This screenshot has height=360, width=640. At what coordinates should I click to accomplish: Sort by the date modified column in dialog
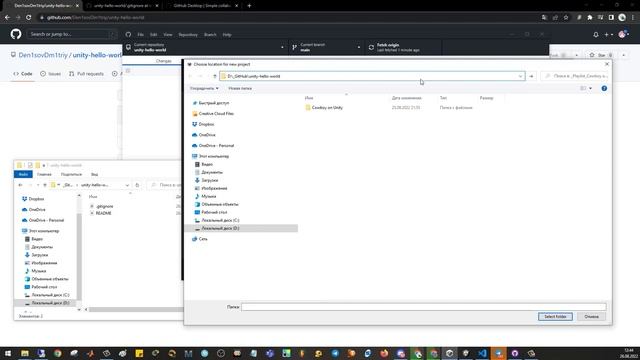click(x=407, y=98)
